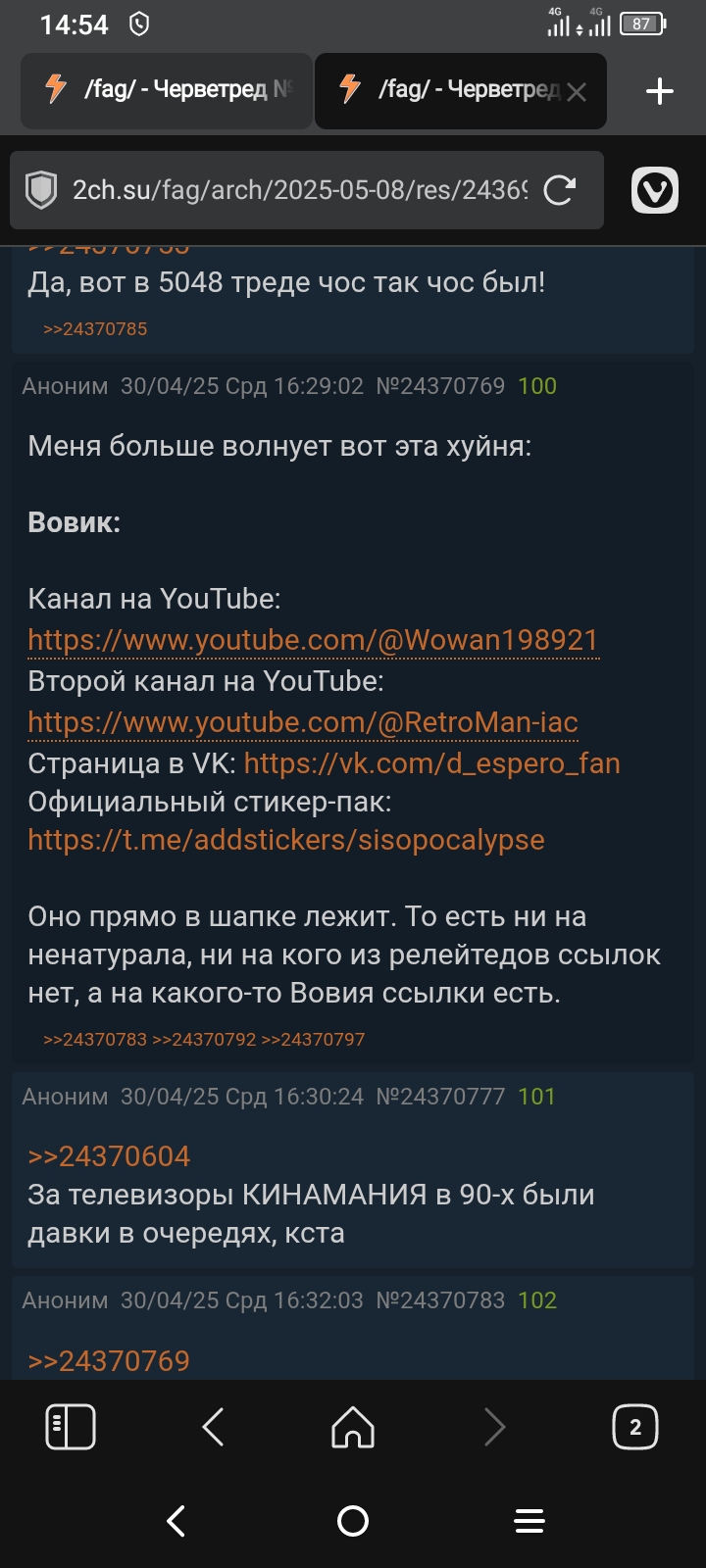
Task: Tap the shield site-security icon
Action: click(x=40, y=190)
